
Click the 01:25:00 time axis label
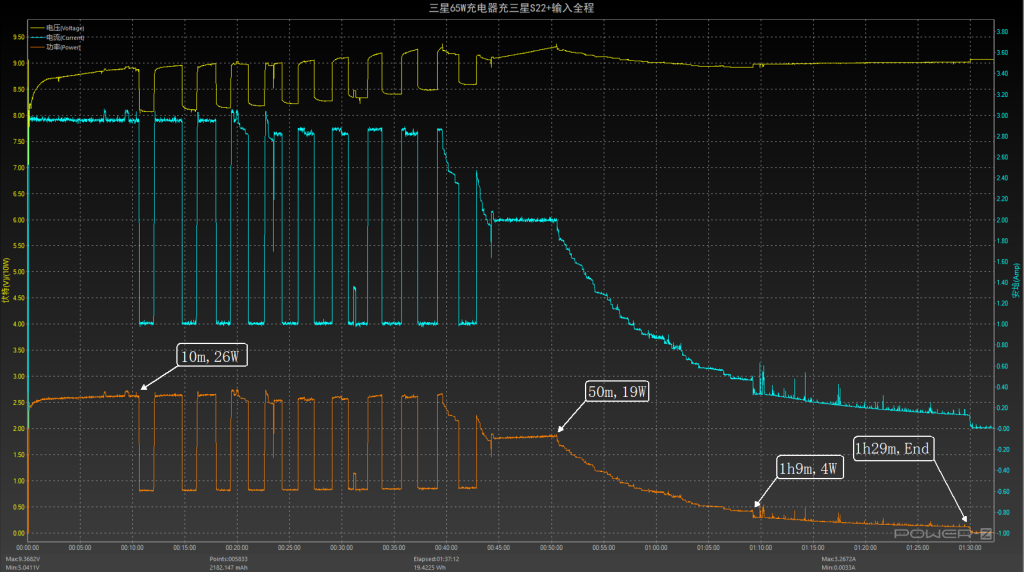point(917,548)
